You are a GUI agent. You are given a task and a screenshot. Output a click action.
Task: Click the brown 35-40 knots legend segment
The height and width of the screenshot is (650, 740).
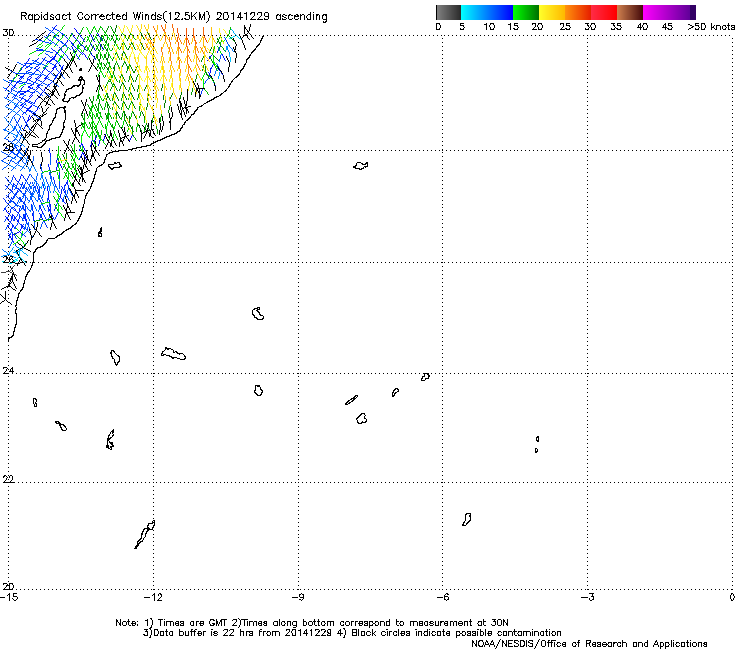(x=630, y=12)
